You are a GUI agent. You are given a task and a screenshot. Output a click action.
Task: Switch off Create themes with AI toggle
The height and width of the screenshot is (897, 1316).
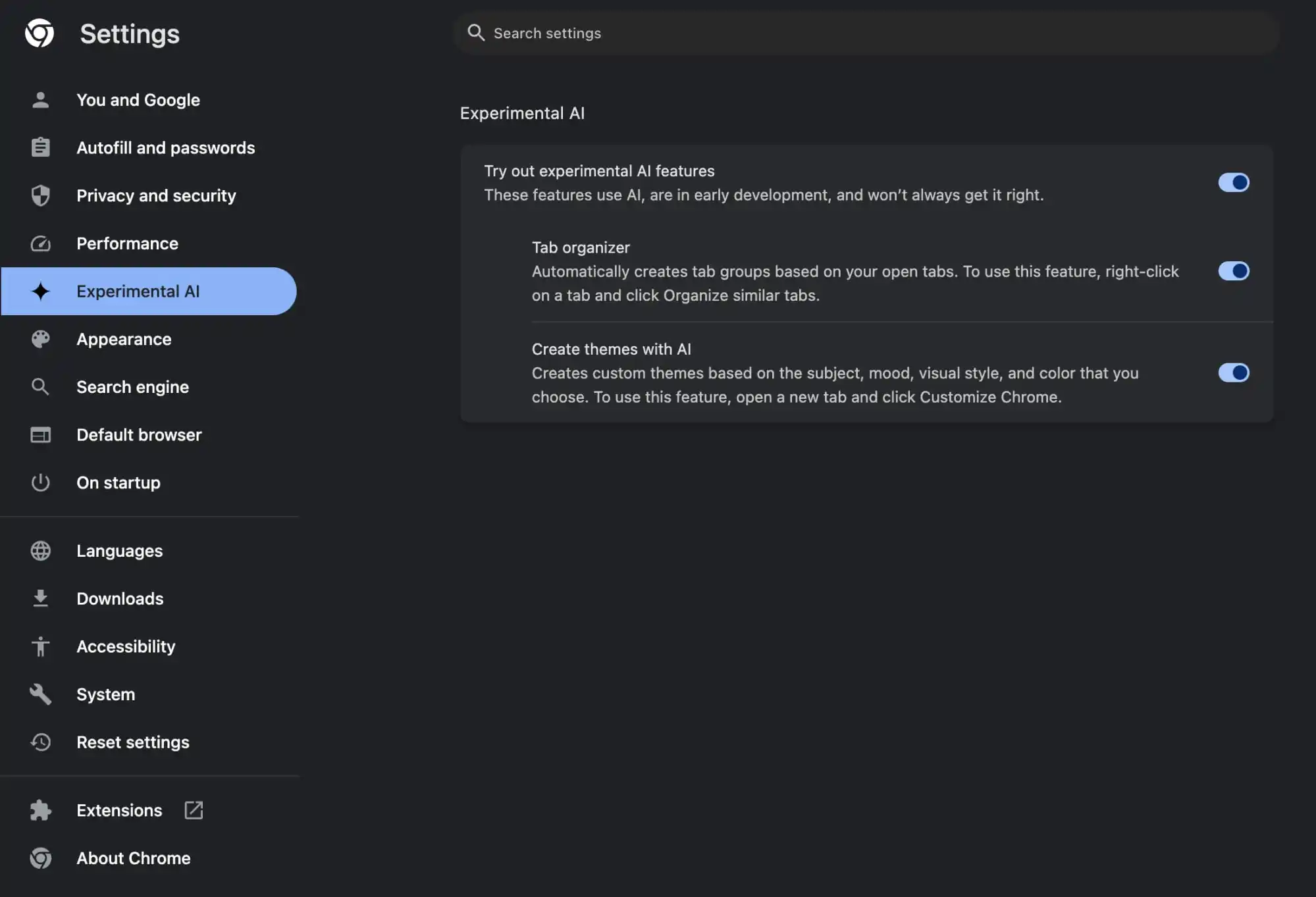point(1233,372)
